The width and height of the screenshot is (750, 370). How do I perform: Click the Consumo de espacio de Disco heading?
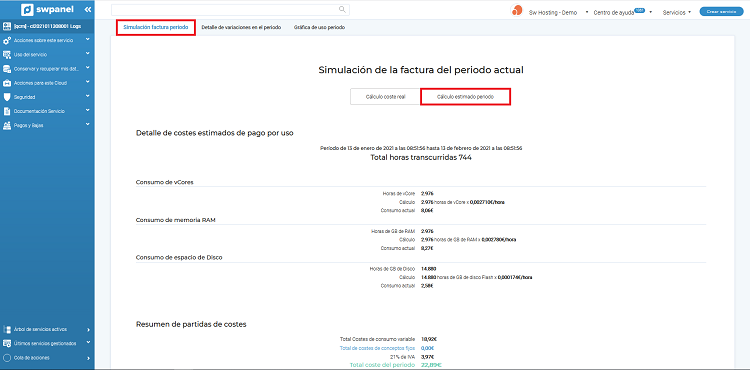(x=179, y=257)
